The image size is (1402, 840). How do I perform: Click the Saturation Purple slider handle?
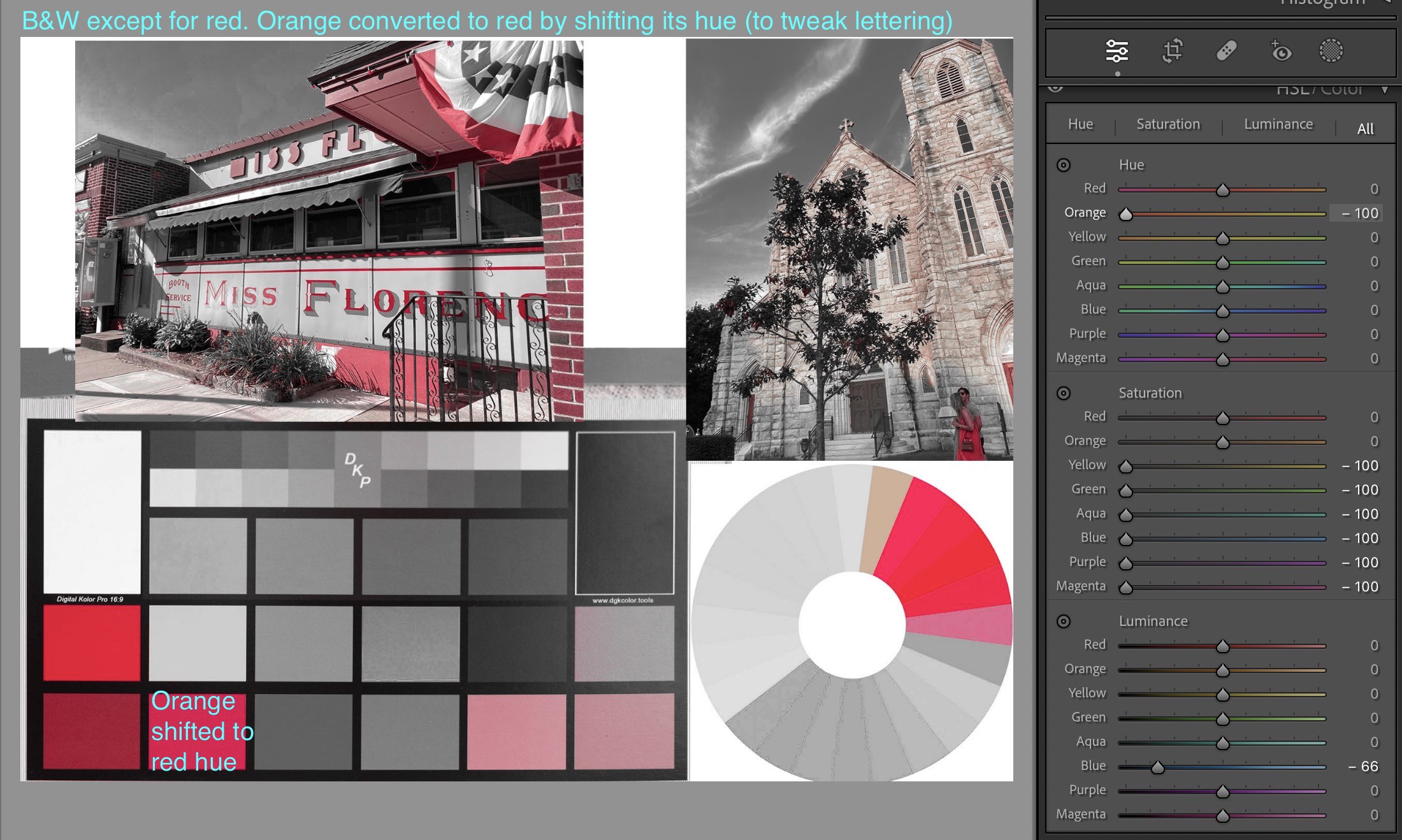point(1126,563)
